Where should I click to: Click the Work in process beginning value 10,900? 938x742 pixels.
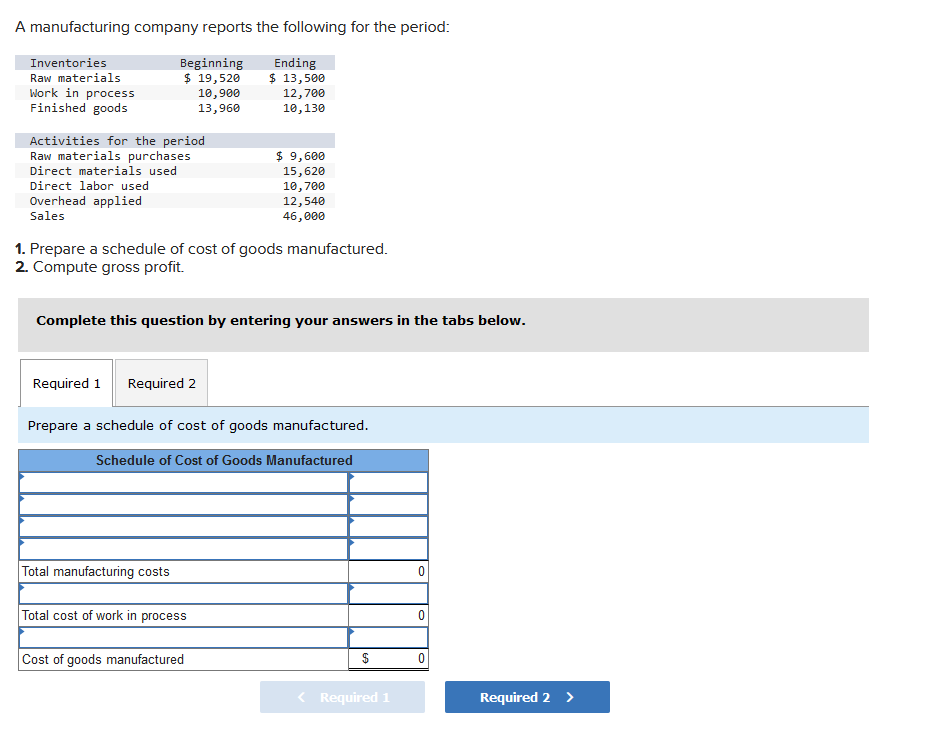219,93
